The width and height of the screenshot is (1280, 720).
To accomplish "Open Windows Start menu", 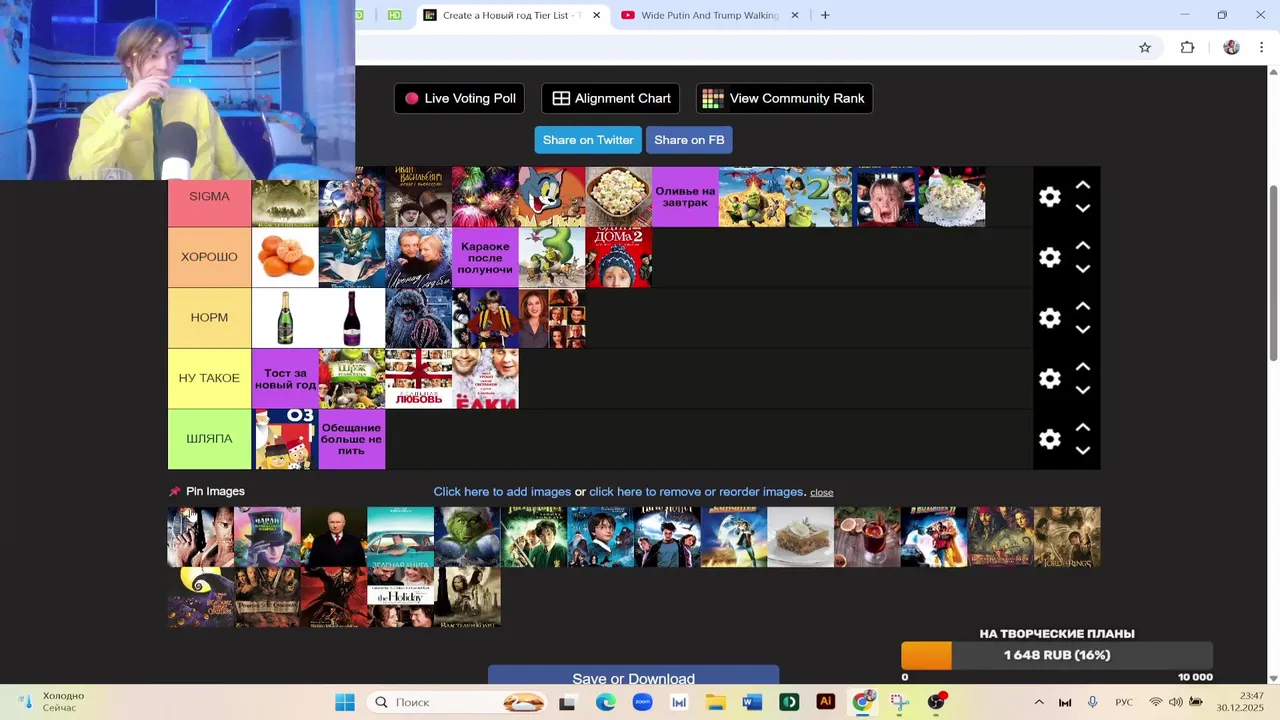I will [x=345, y=702].
